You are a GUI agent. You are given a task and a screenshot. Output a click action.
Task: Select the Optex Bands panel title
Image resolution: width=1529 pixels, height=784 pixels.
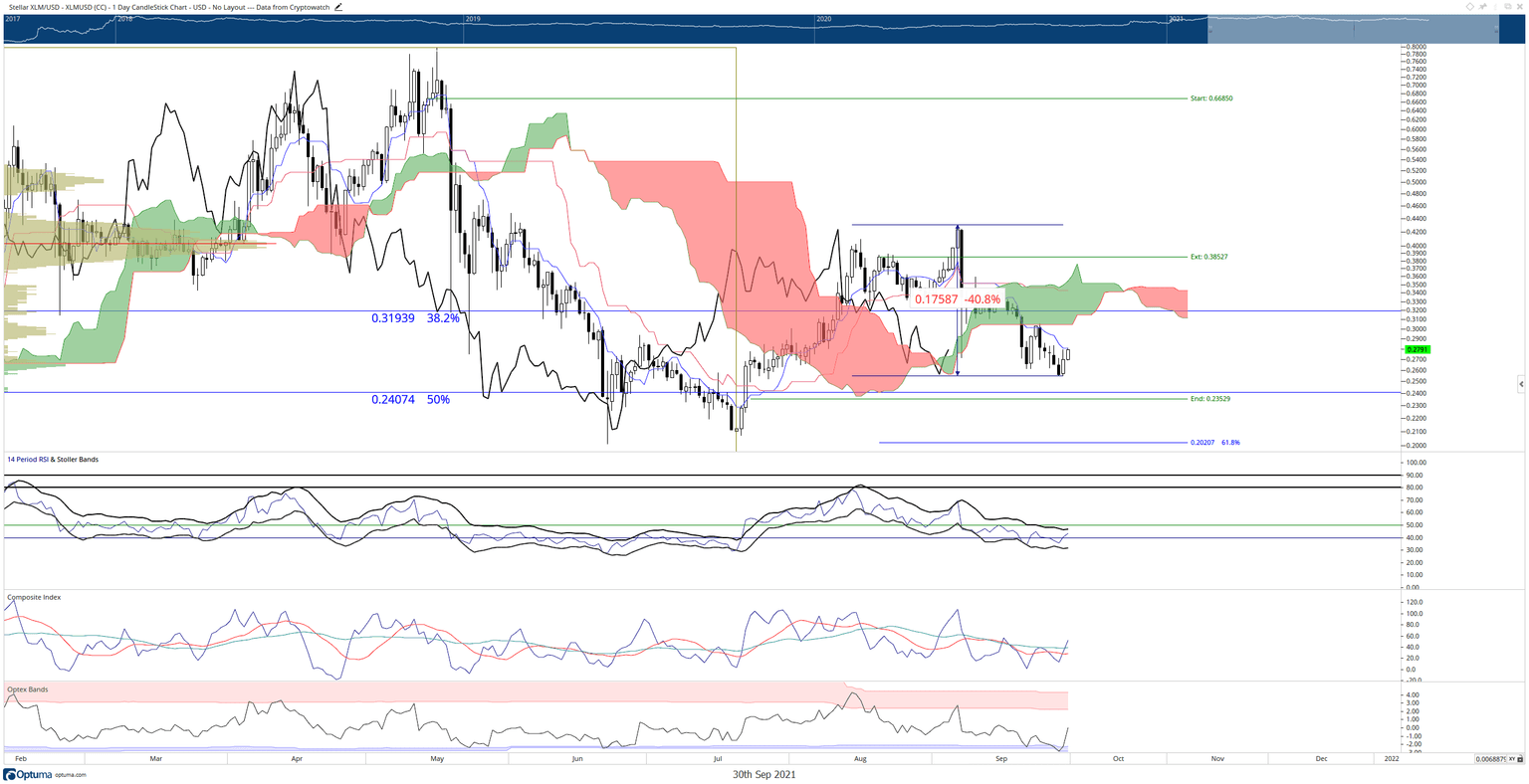tap(28, 688)
